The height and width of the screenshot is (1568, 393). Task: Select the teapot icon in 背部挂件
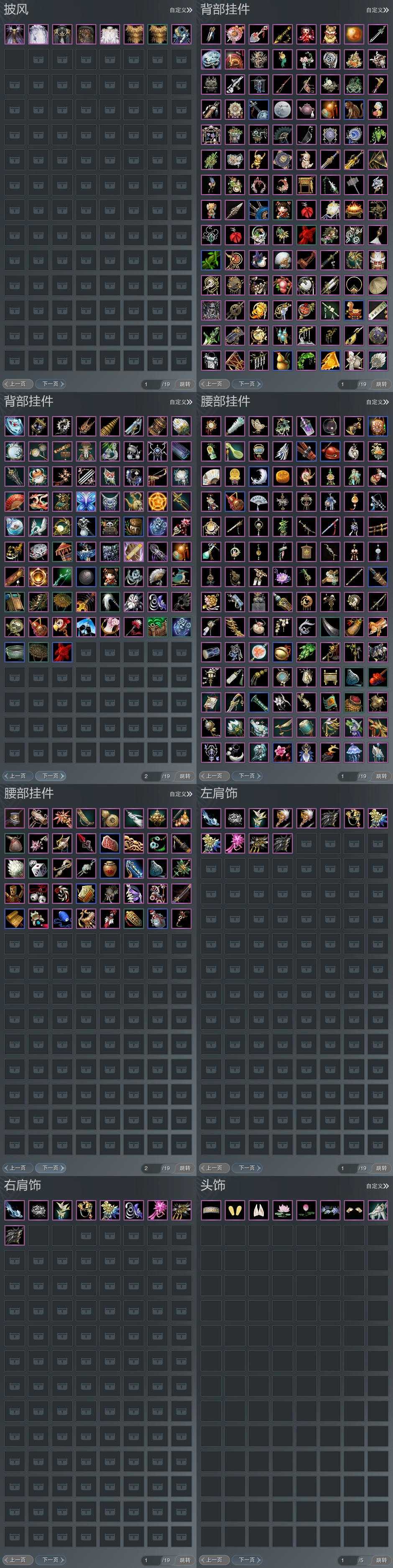coord(306,110)
